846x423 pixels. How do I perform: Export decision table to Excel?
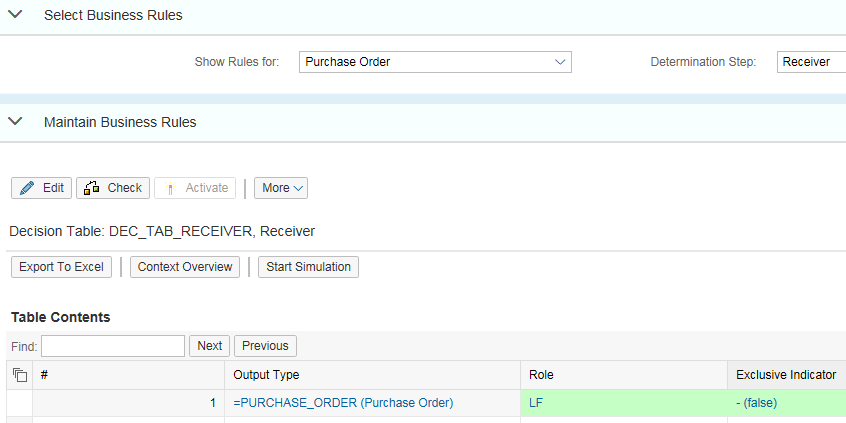point(62,267)
